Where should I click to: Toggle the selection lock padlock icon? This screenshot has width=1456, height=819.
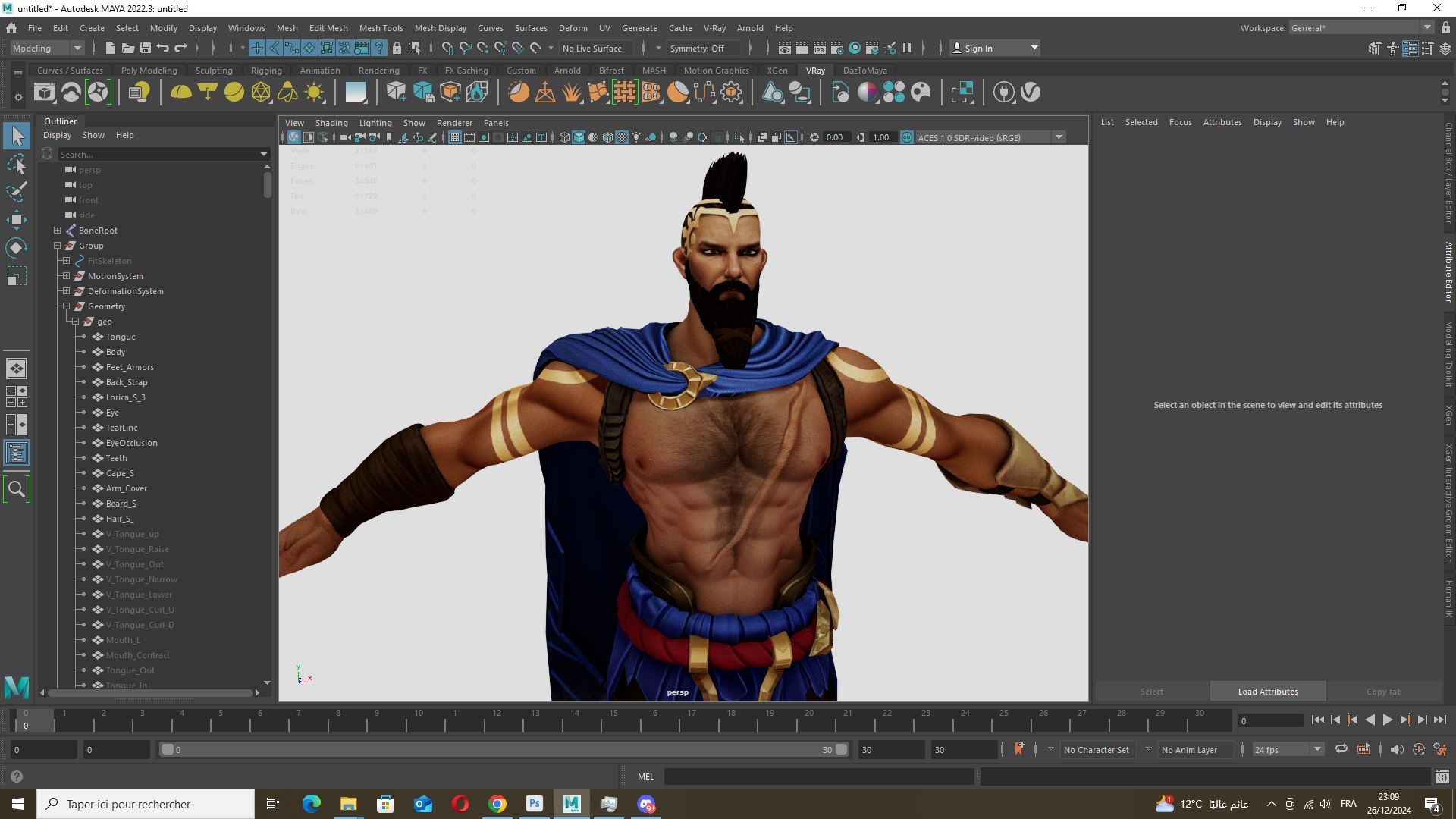pos(397,48)
